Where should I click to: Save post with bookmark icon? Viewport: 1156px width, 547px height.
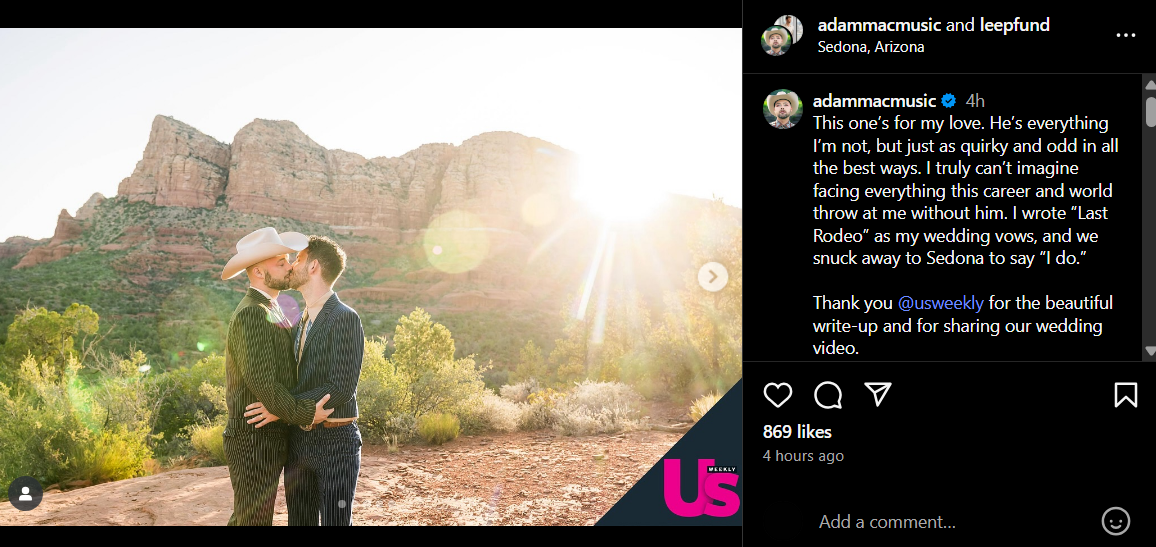point(1125,395)
